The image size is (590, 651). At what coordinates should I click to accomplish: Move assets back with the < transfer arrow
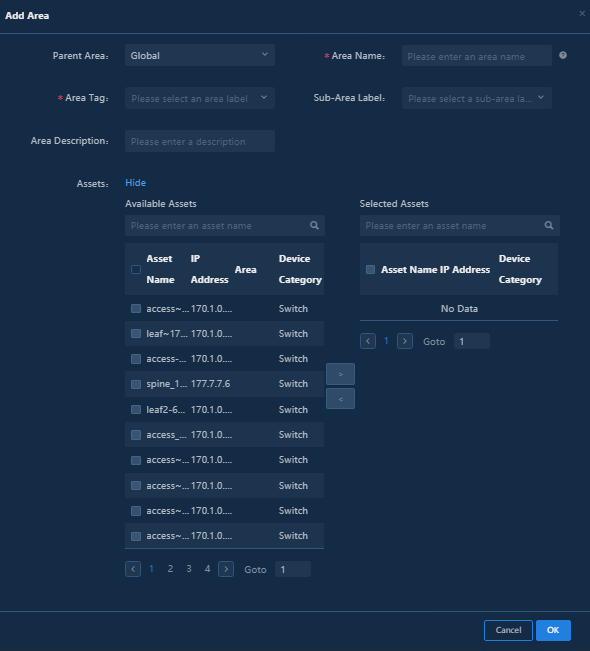click(340, 399)
